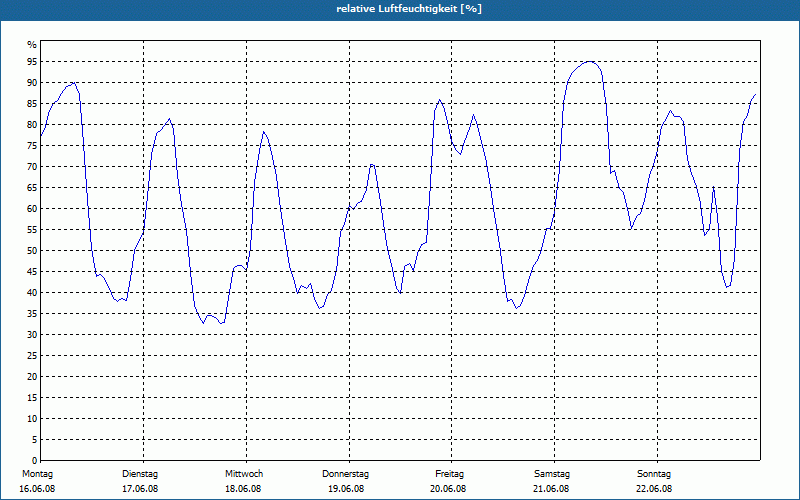This screenshot has width=800, height=500.
Task: Select the 85 y-axis tick label
Action: (x=32, y=104)
